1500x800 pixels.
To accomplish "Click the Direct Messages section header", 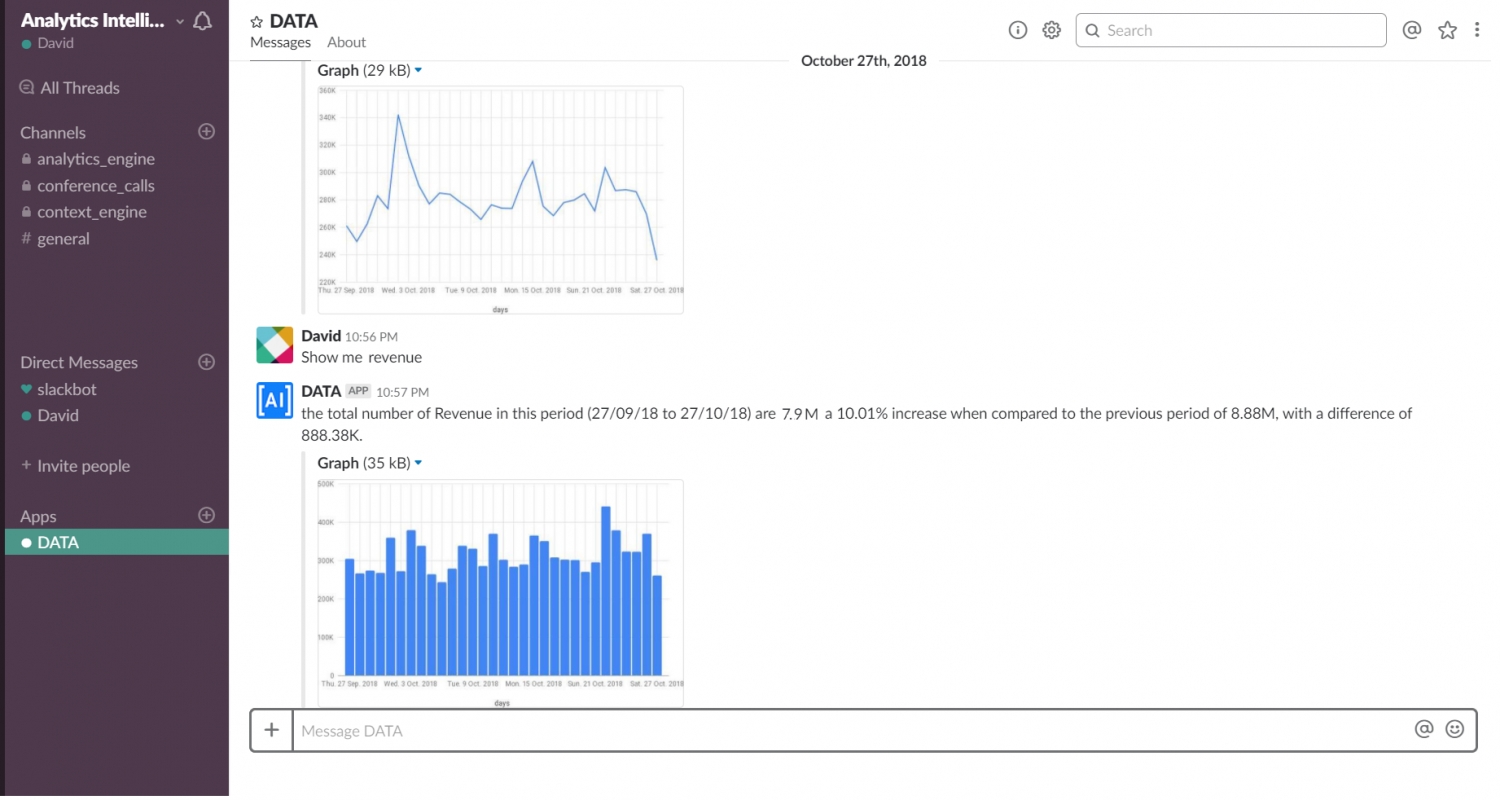I will (79, 362).
